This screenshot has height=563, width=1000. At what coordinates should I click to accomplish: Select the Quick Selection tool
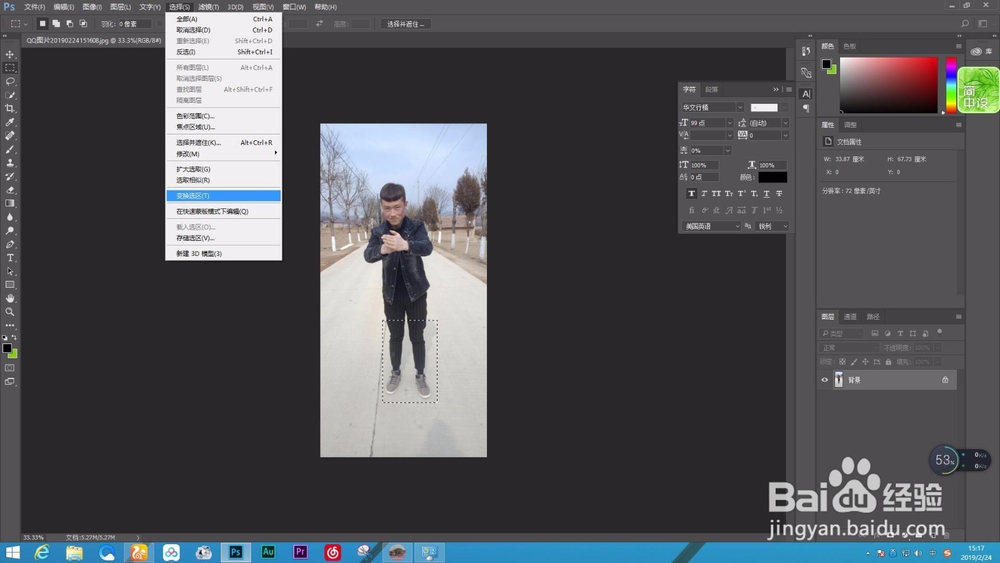point(10,95)
